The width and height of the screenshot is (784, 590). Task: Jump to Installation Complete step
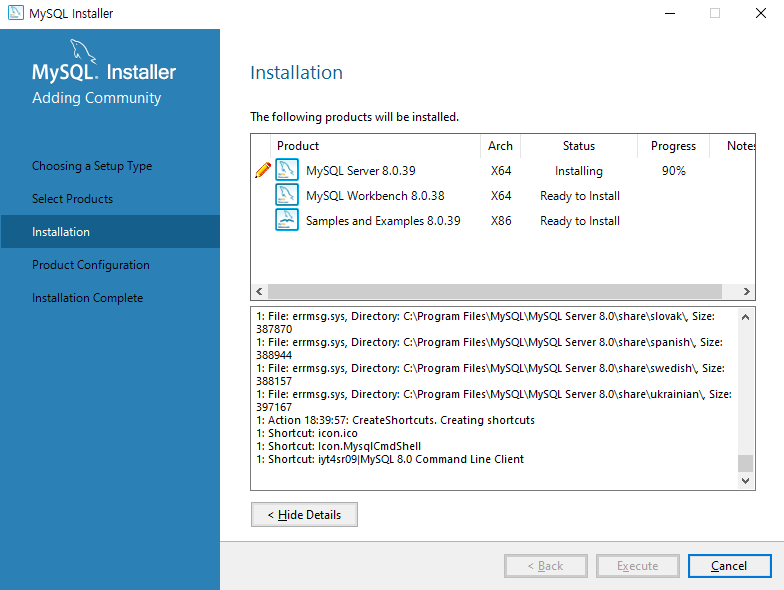coord(88,298)
